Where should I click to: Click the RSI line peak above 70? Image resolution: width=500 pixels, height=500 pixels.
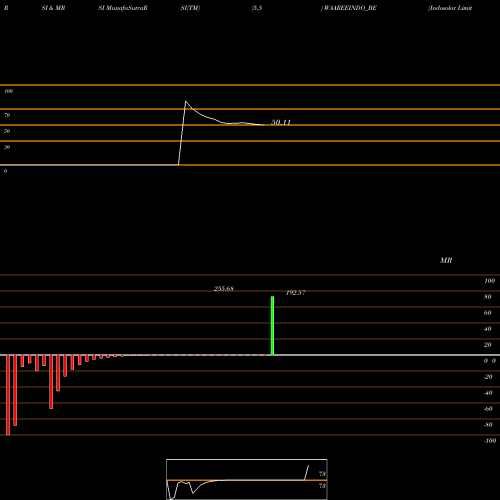[186, 102]
